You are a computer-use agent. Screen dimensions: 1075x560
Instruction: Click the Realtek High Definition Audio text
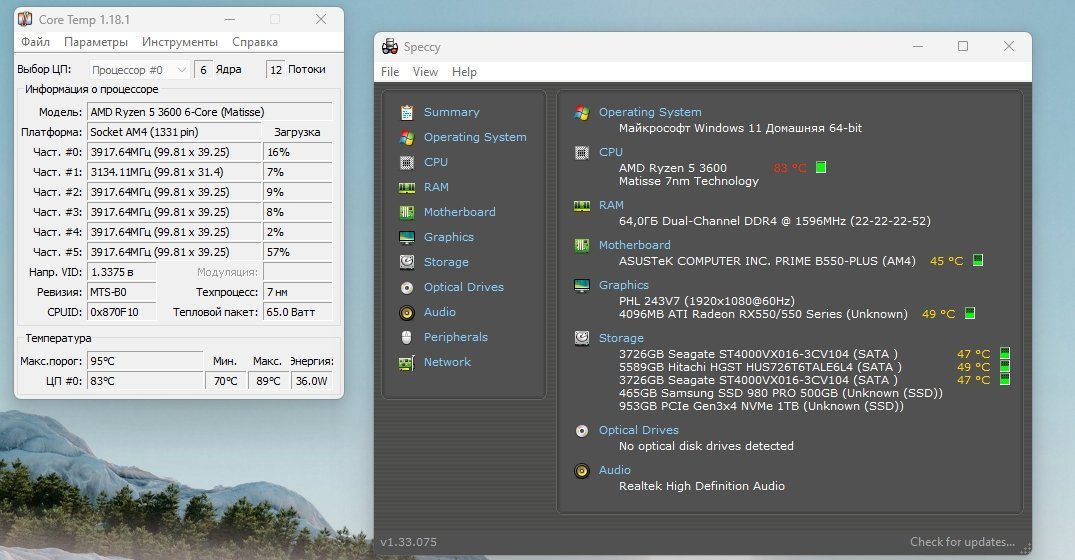pos(702,486)
